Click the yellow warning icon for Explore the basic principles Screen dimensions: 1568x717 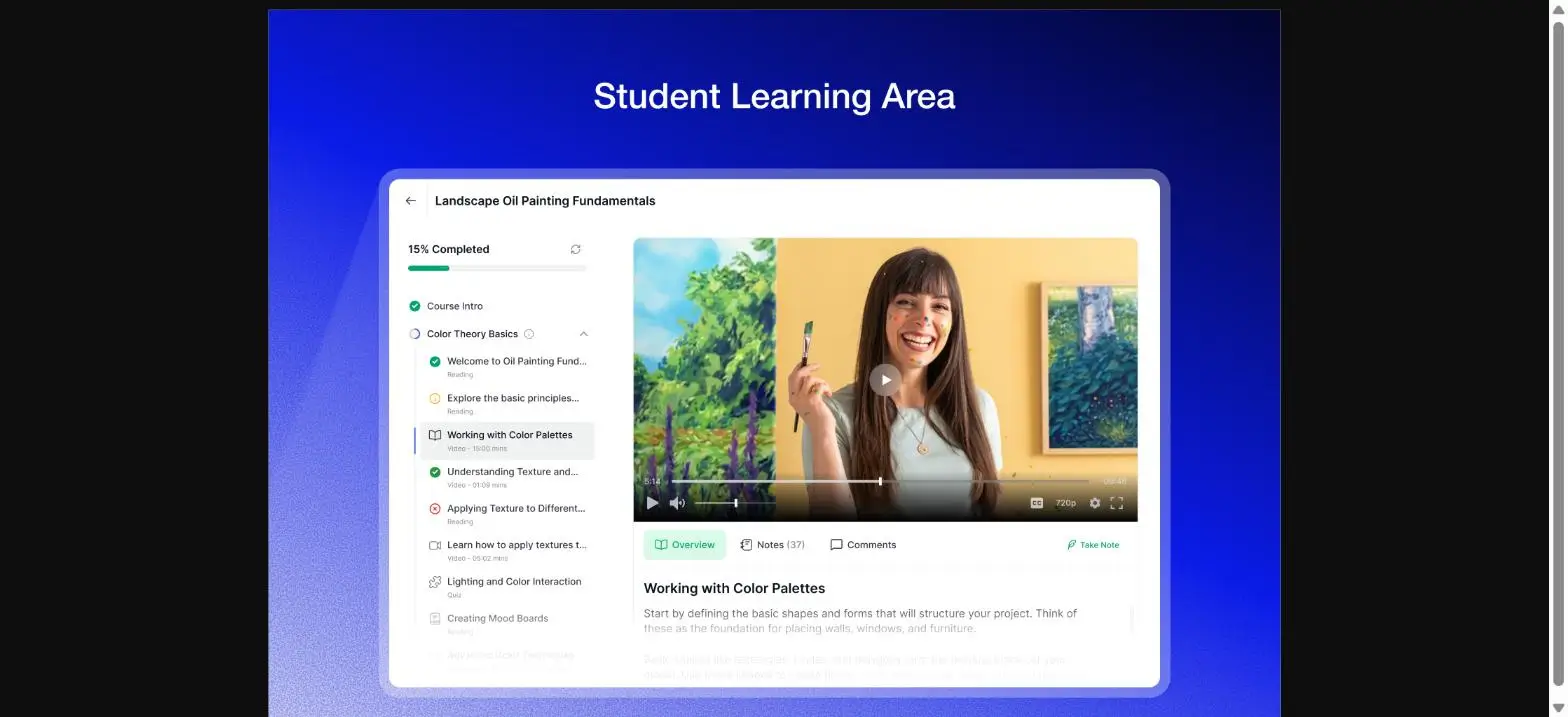click(435, 398)
